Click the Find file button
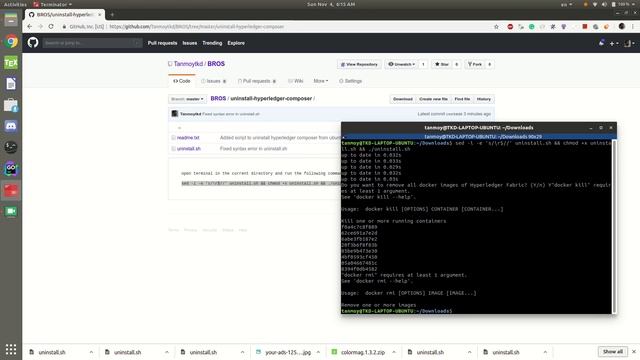Viewport: 640px width, 360px height. [x=462, y=99]
